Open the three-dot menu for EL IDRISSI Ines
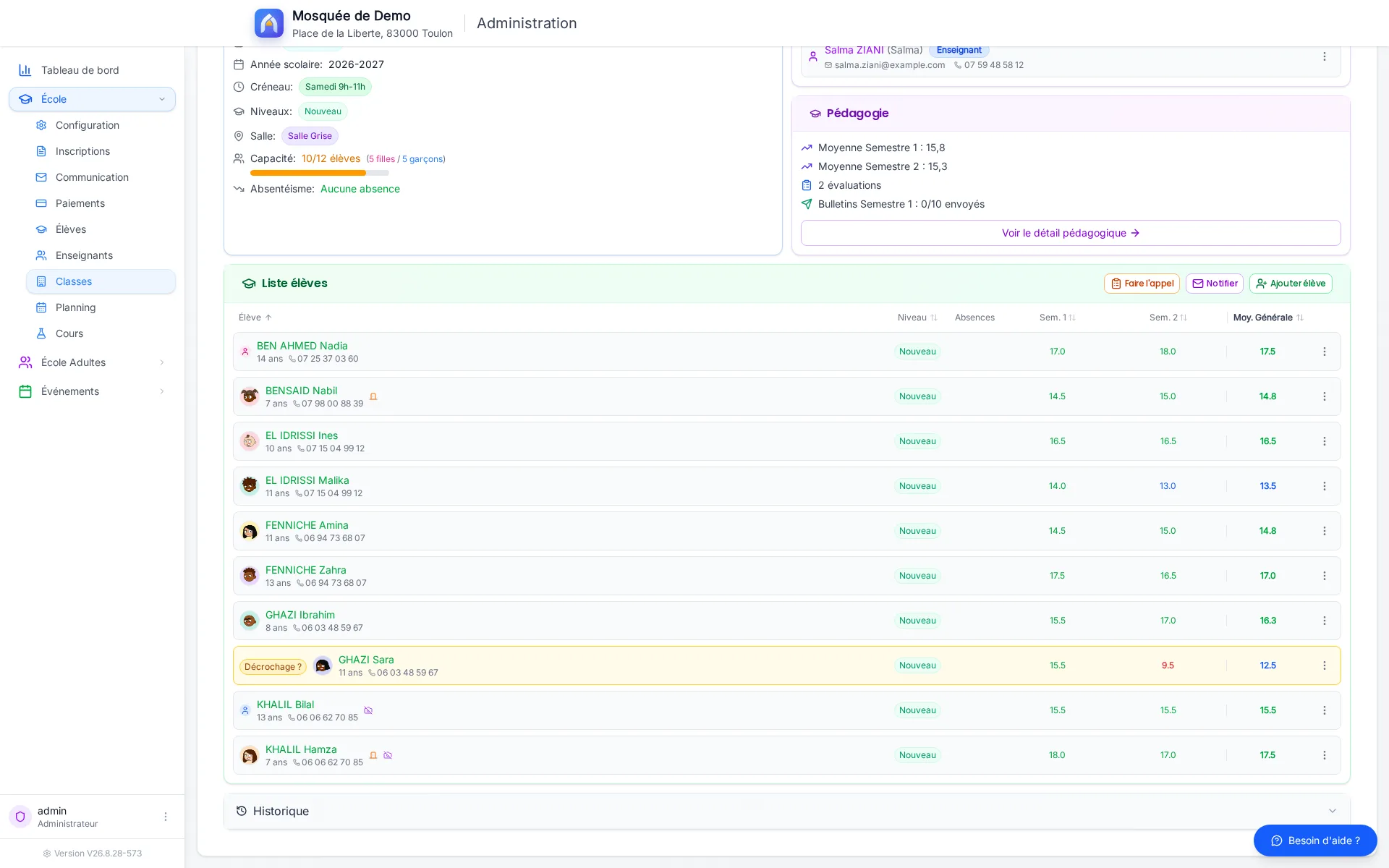The width and height of the screenshot is (1389, 868). point(1325,441)
